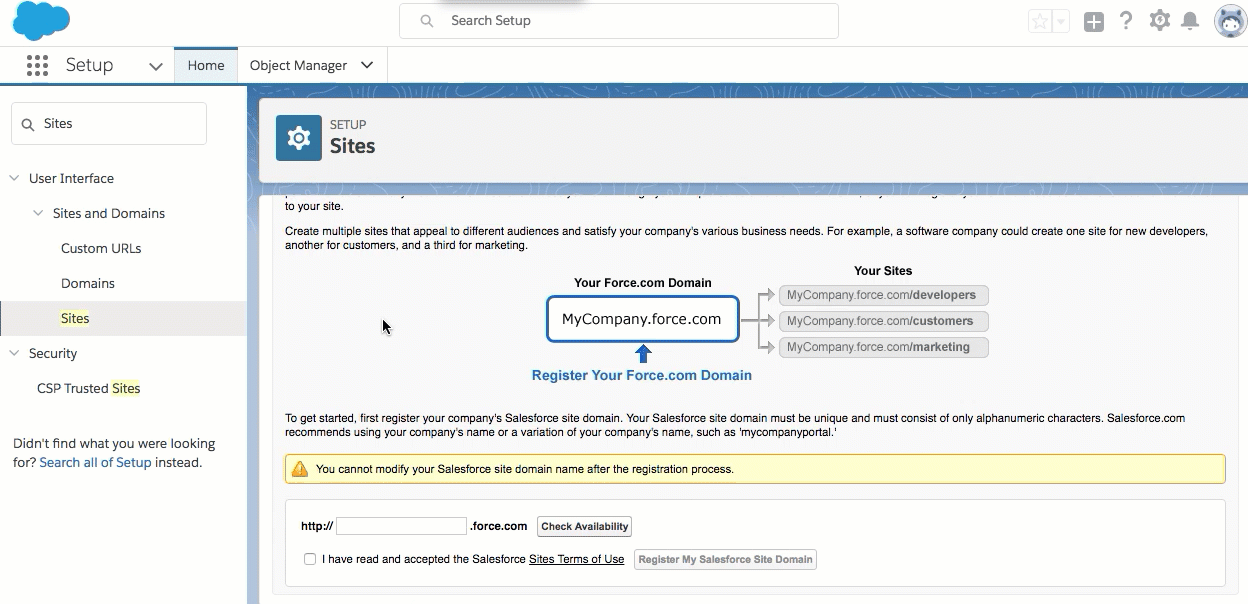Viewport: 1248px width, 604px height.
Task: Click Register My Salesforce Site Domain button
Action: (725, 559)
